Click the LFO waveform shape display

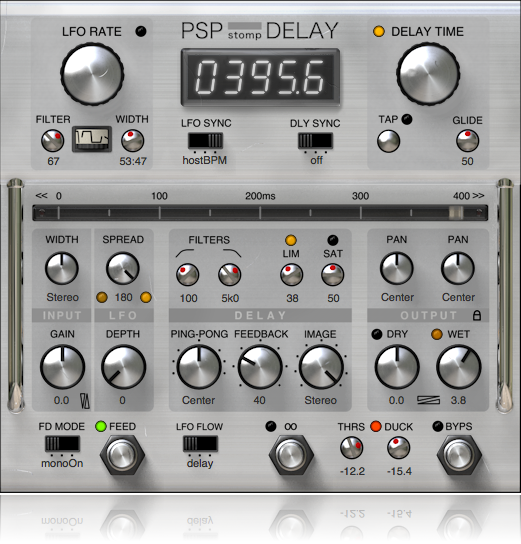click(x=92, y=139)
